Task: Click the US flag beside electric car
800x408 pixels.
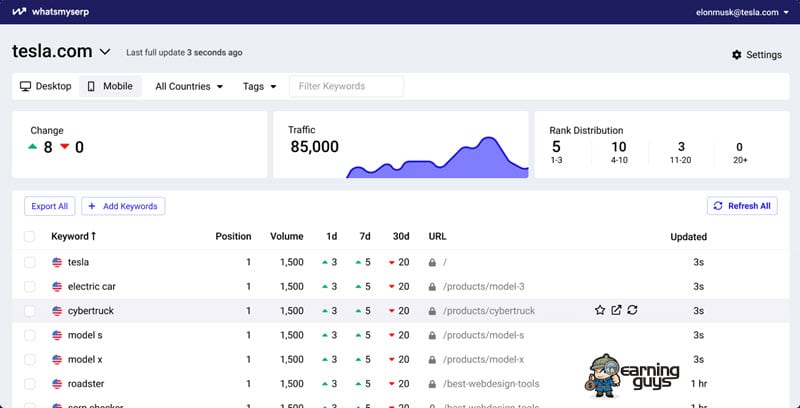Action: coord(57,287)
